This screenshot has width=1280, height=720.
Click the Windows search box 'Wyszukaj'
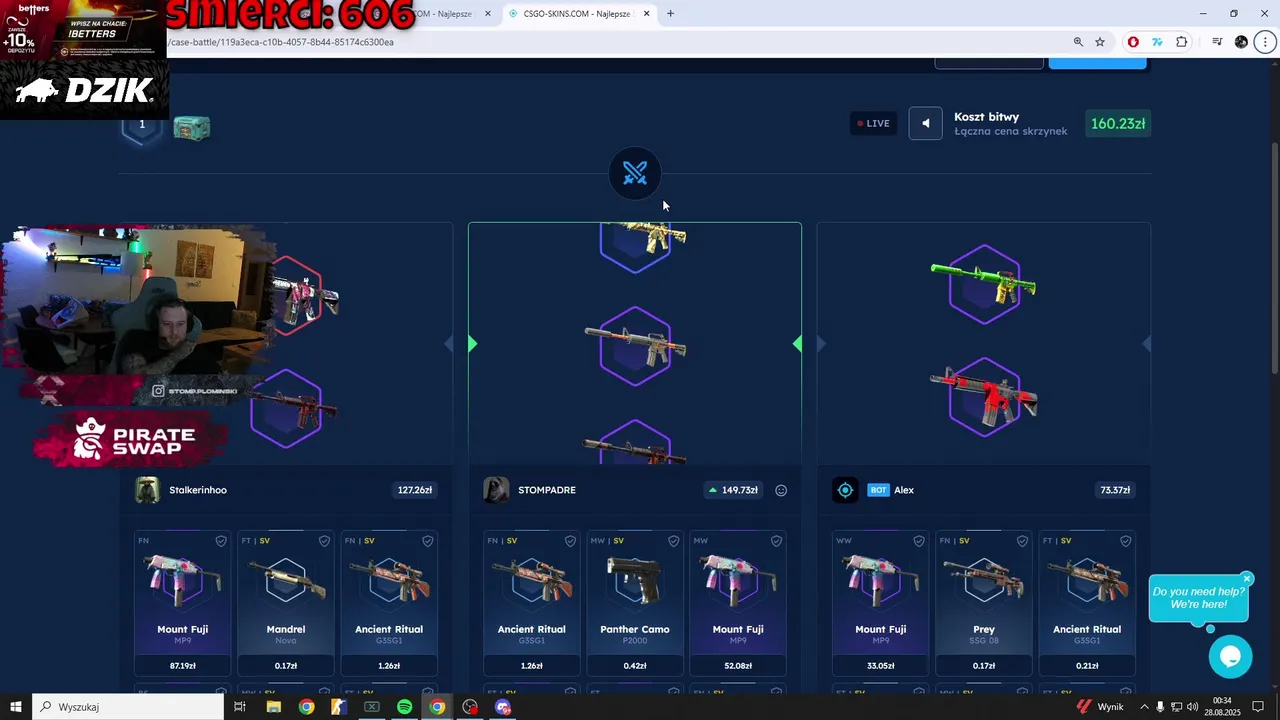point(128,707)
